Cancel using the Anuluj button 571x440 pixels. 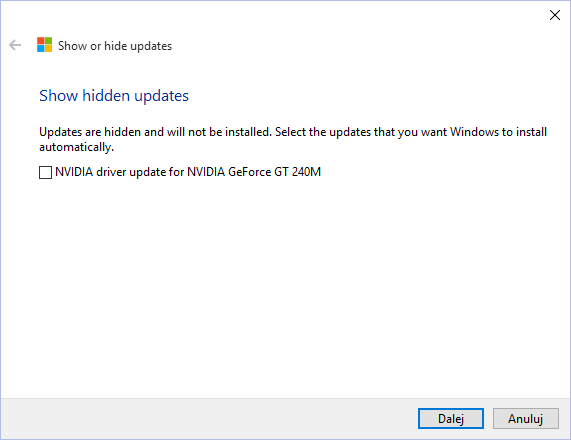(525, 419)
